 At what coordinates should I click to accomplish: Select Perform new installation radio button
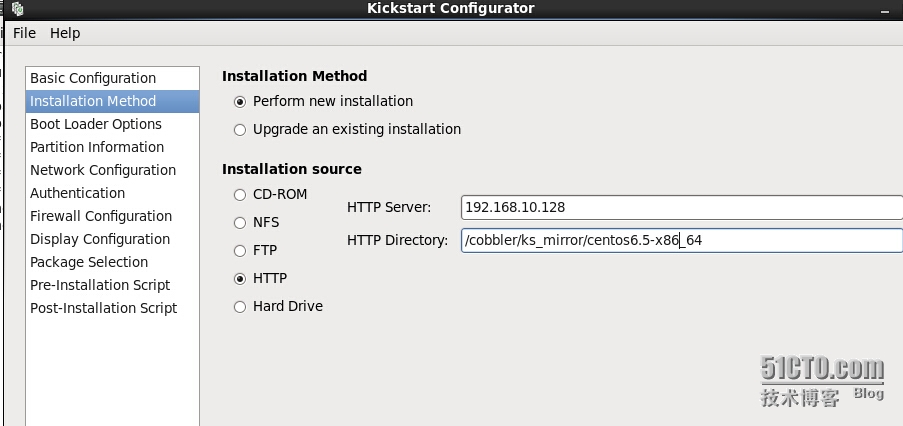[240, 102]
